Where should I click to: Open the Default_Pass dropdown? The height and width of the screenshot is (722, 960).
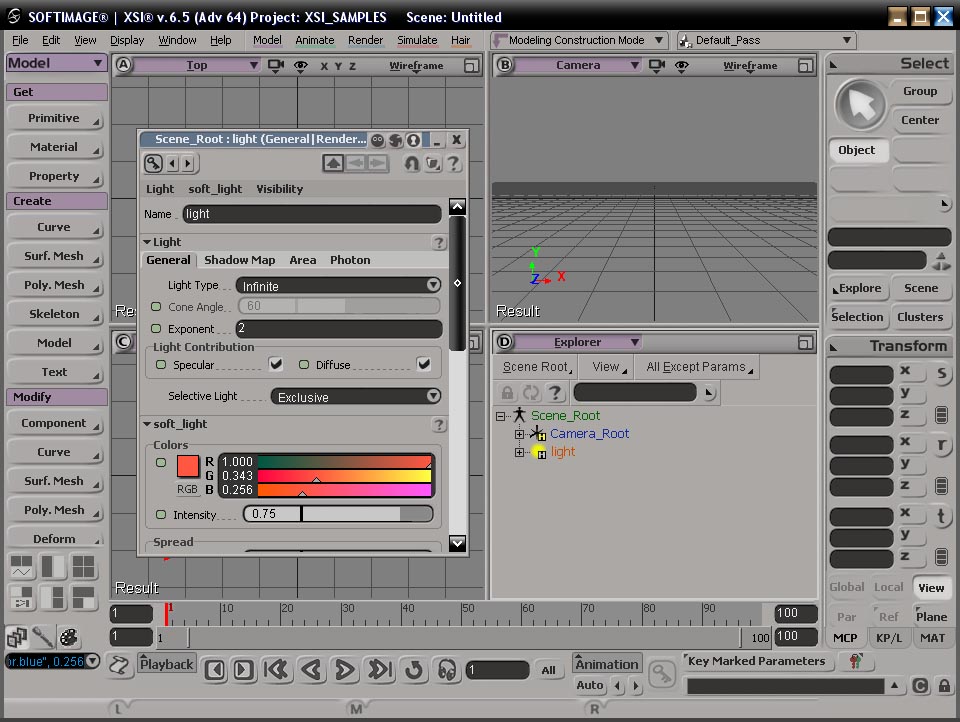[x=766, y=40]
